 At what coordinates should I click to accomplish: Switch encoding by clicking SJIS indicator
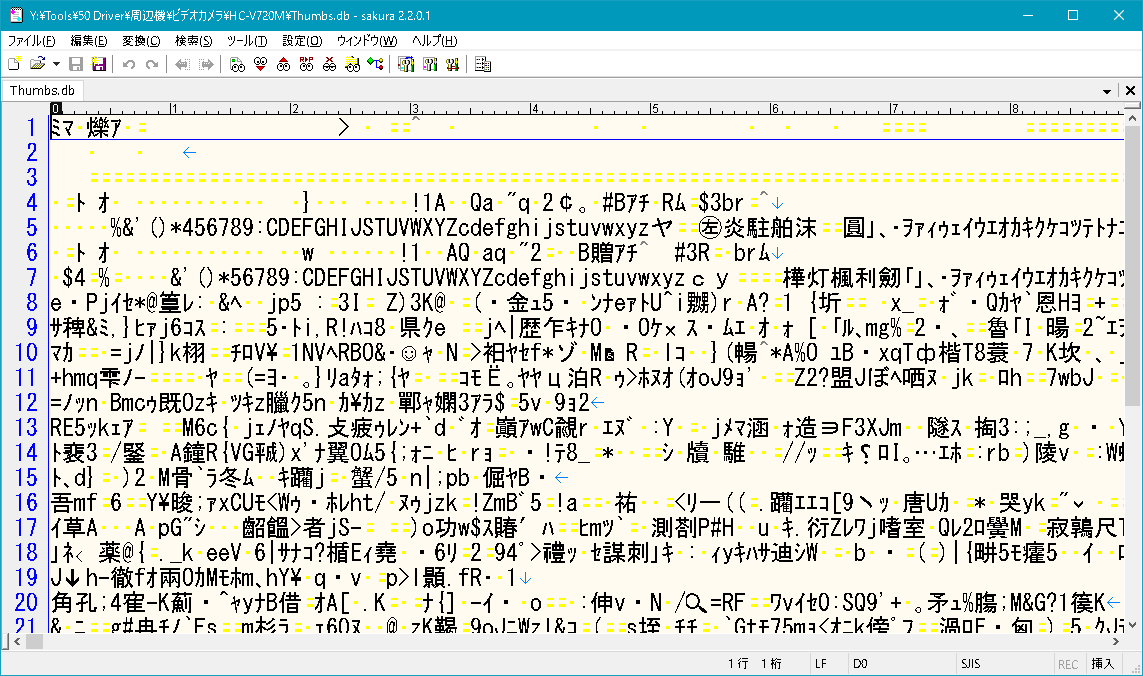click(x=970, y=663)
